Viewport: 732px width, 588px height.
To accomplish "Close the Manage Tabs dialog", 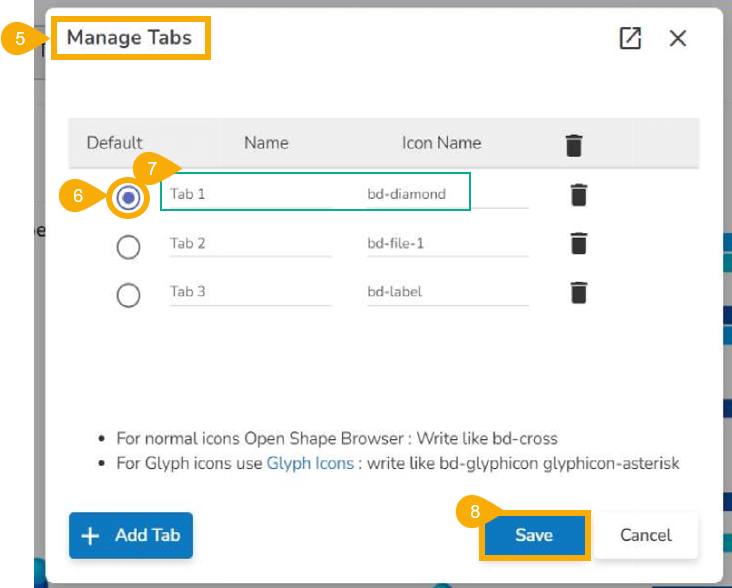I will pyautogui.click(x=678, y=39).
